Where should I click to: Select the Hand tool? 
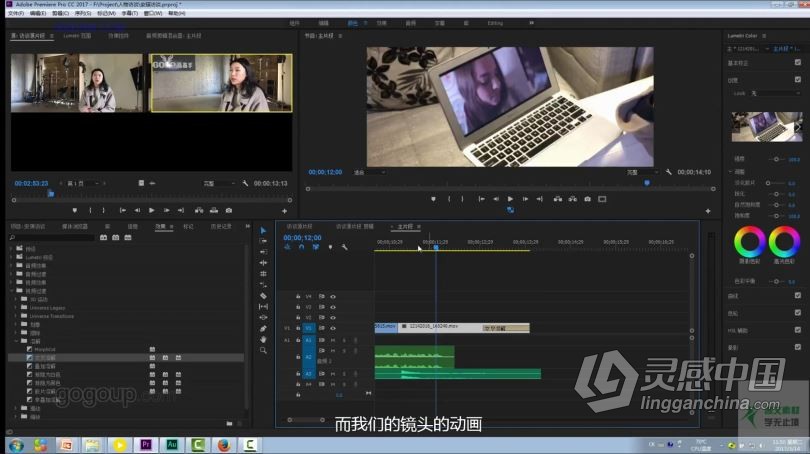pyautogui.click(x=263, y=339)
